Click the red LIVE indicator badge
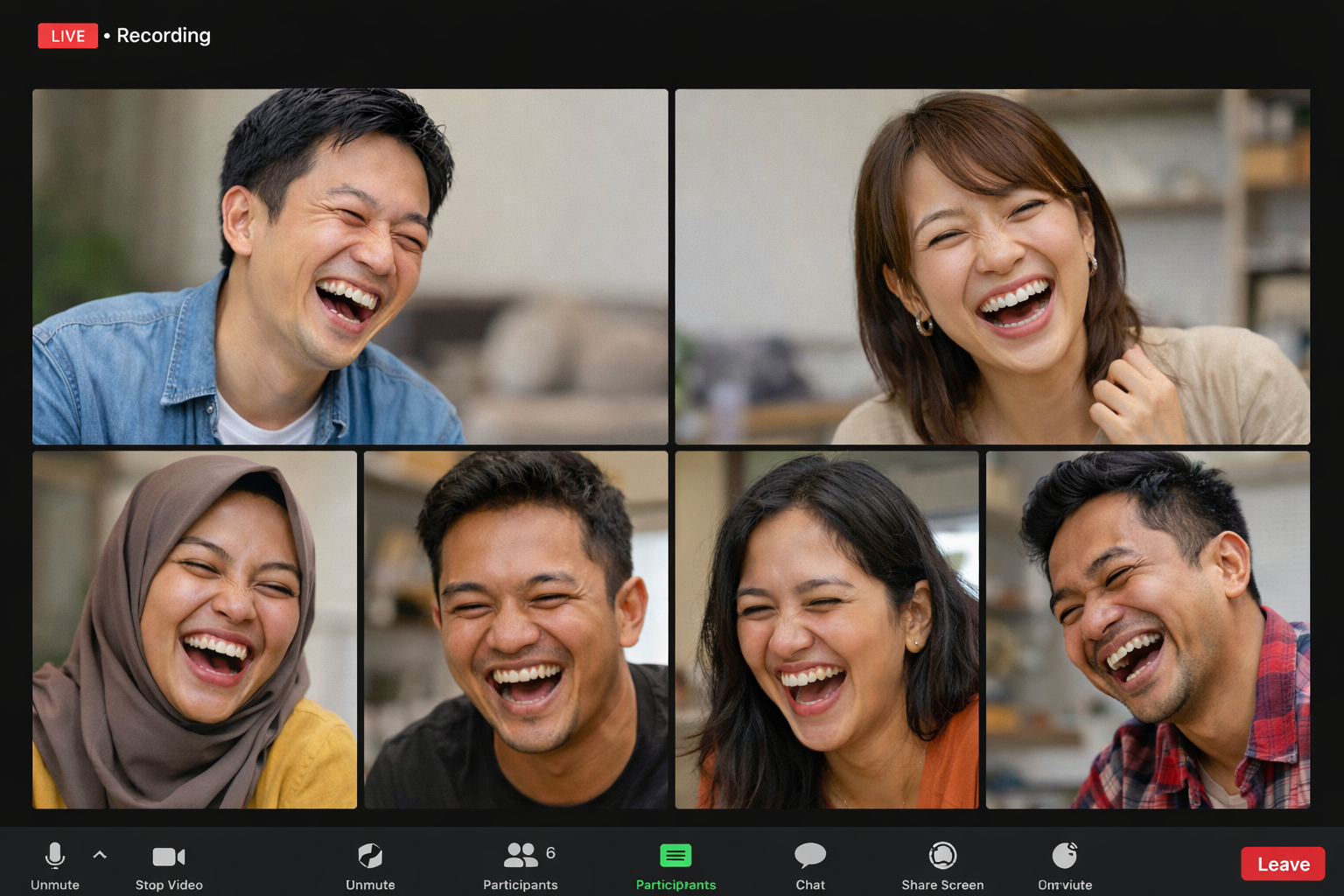The width and height of the screenshot is (1344, 896). pos(67,36)
